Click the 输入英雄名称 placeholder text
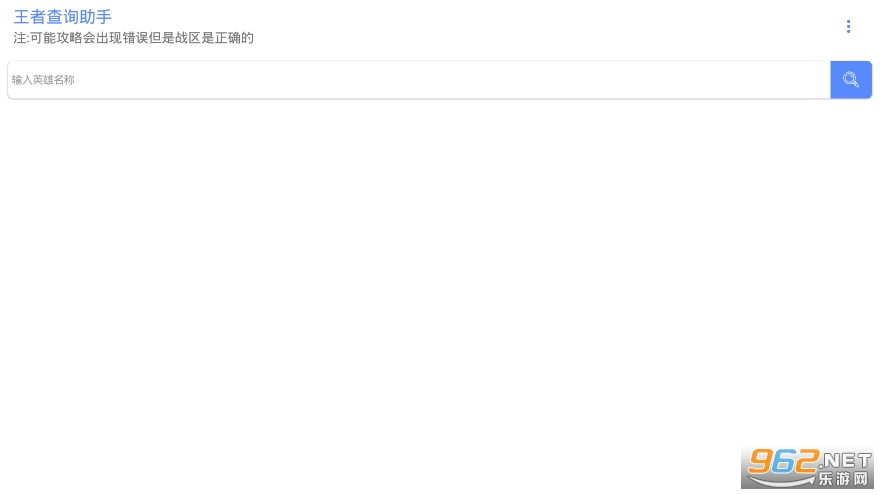The width and height of the screenshot is (880, 495). (x=43, y=80)
